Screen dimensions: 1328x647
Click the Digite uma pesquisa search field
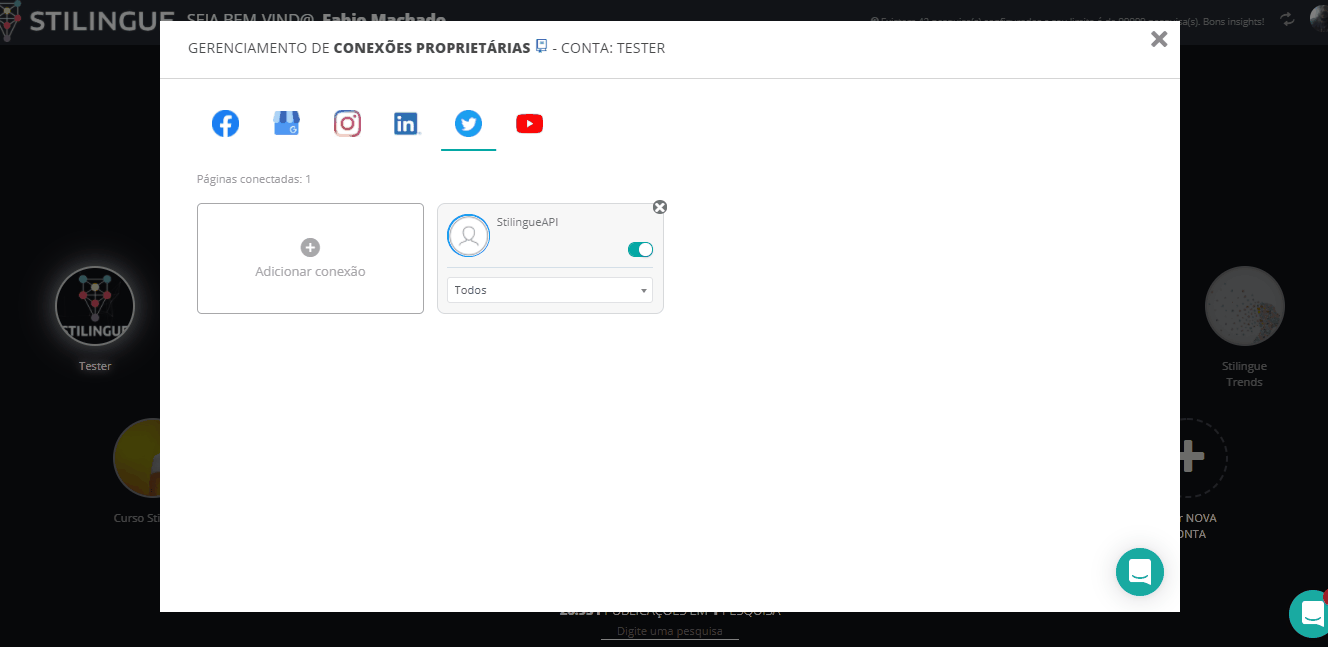coord(669,631)
